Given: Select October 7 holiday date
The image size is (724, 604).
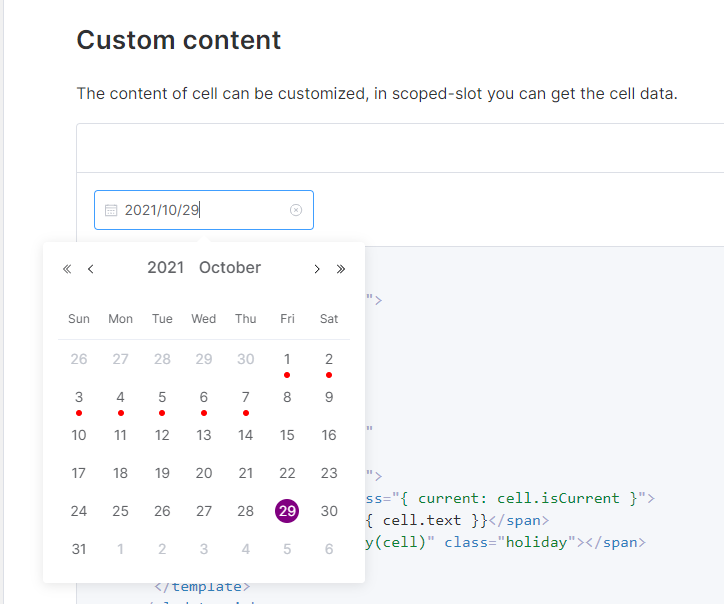Looking at the screenshot, I should 246,397.
